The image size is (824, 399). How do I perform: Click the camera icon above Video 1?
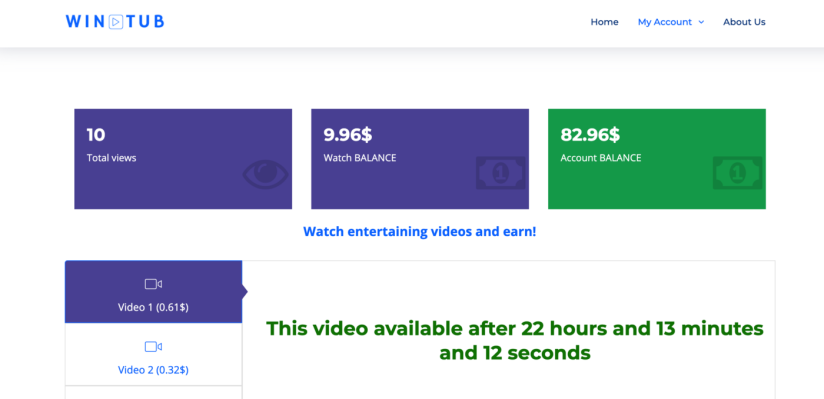(x=153, y=284)
